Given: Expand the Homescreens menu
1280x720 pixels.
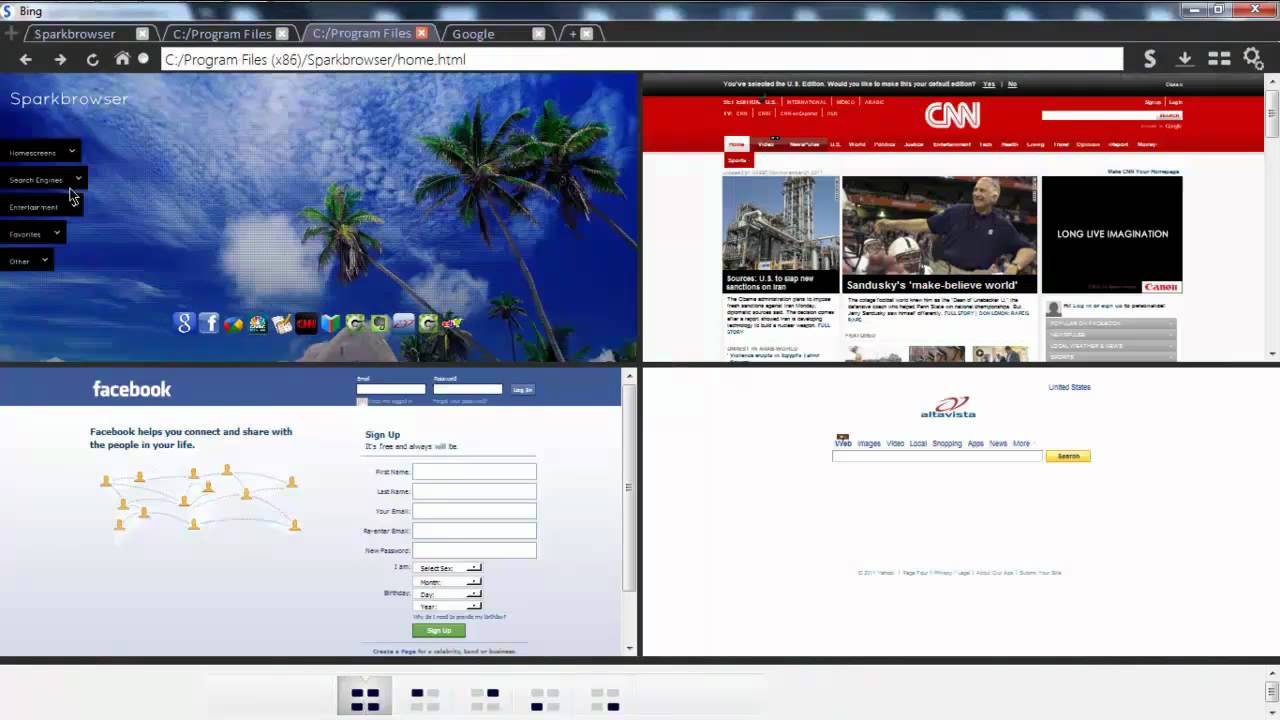Looking at the screenshot, I should pyautogui.click(x=41, y=152).
